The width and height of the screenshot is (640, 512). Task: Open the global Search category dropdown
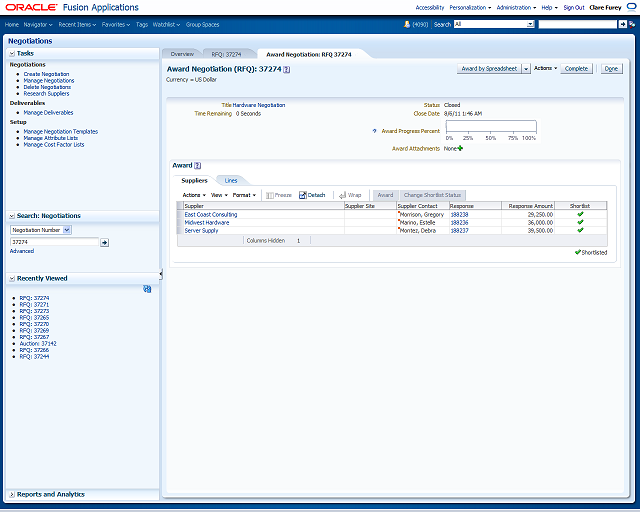coord(530,24)
